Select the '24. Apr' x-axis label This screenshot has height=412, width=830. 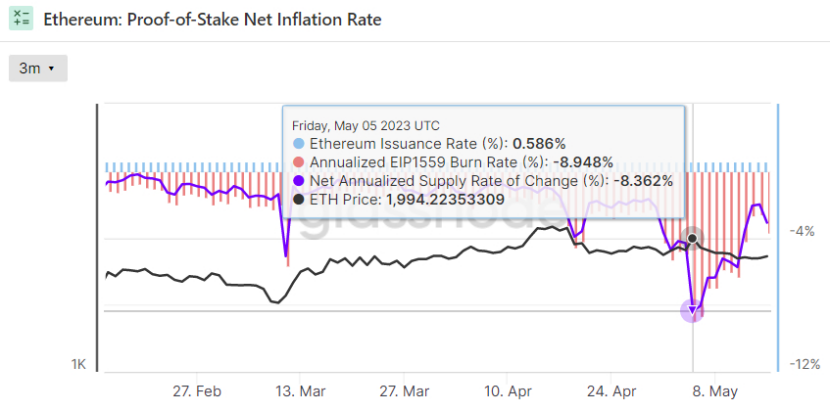click(x=613, y=389)
